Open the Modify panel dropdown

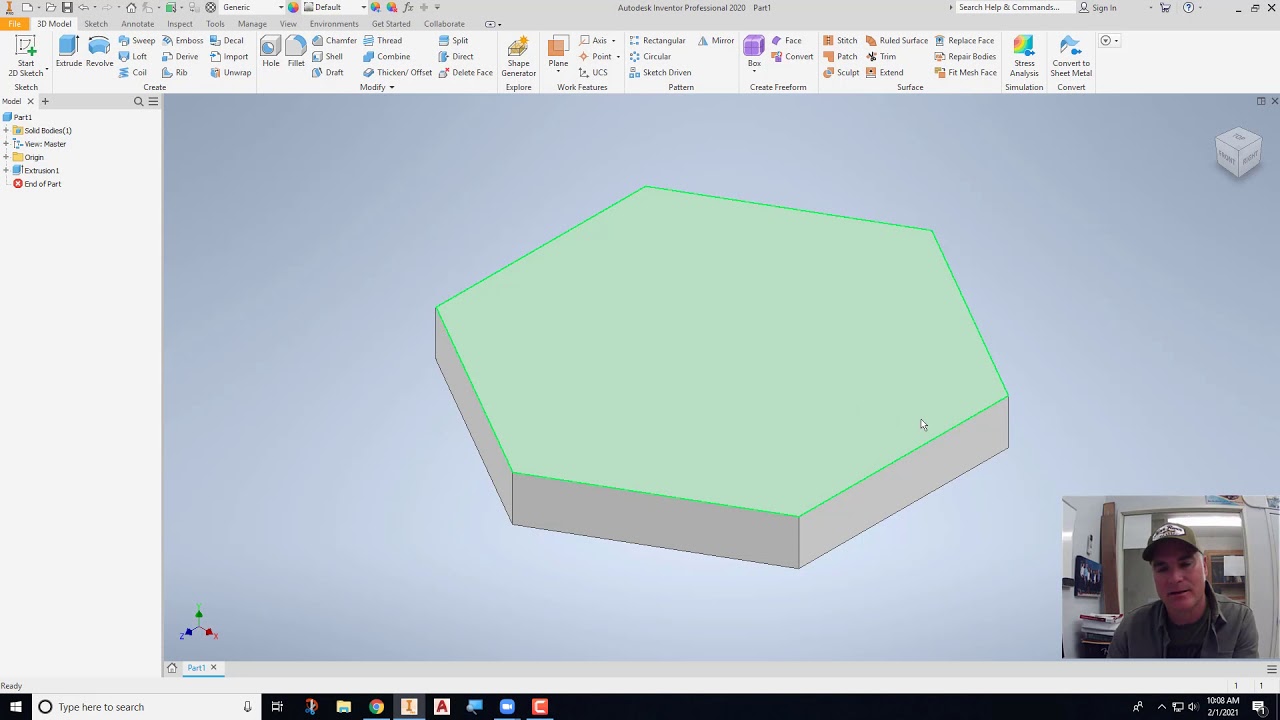[x=377, y=87]
